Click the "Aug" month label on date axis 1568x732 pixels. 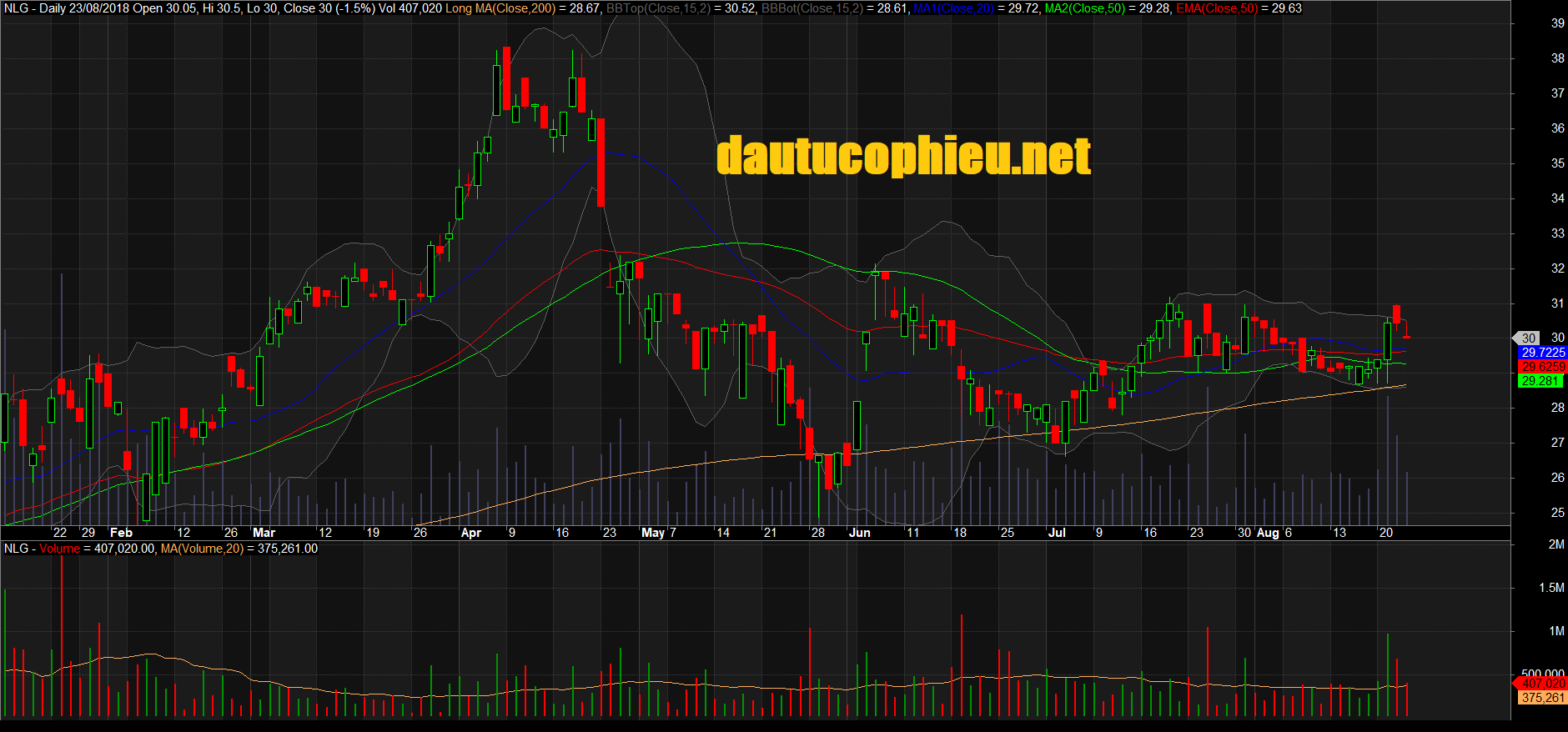tap(1268, 533)
